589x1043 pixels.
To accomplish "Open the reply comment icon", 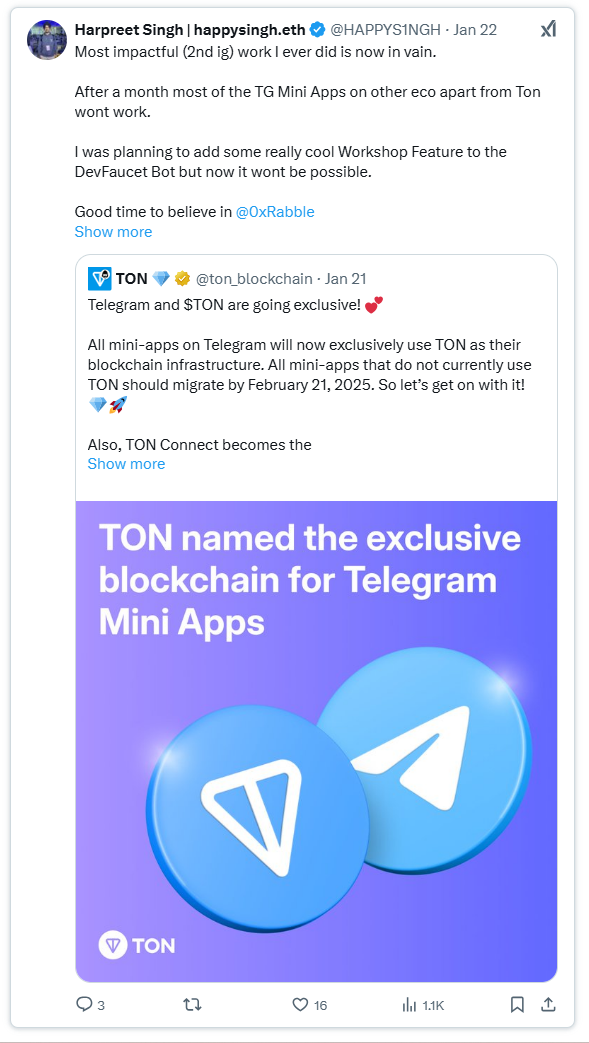I will [x=84, y=1004].
